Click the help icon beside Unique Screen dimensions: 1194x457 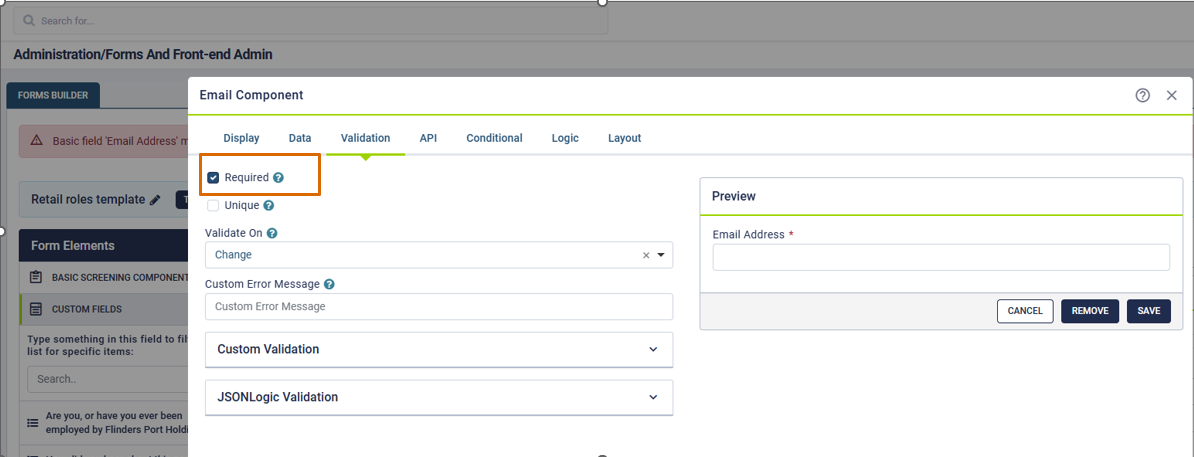coord(268,206)
